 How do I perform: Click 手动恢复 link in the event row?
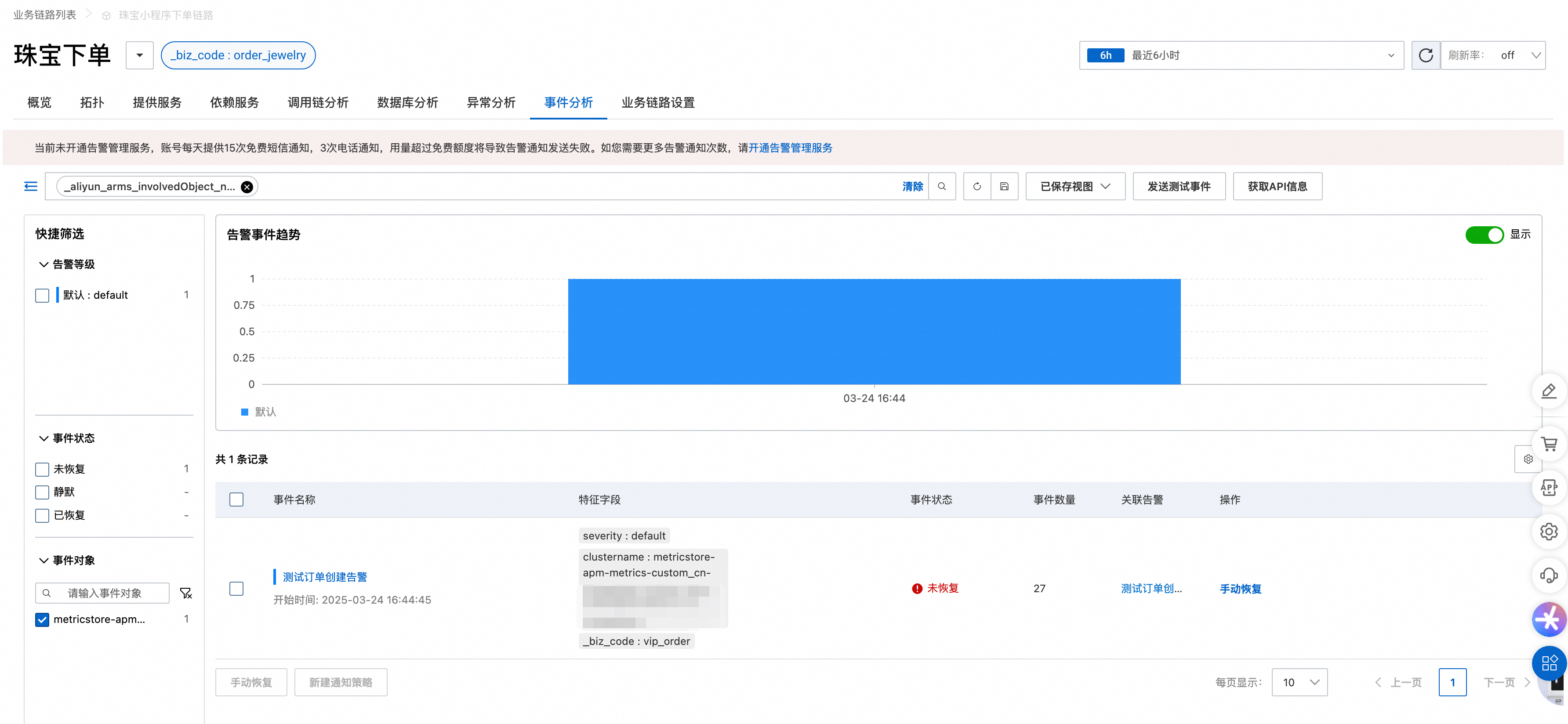(x=1241, y=589)
